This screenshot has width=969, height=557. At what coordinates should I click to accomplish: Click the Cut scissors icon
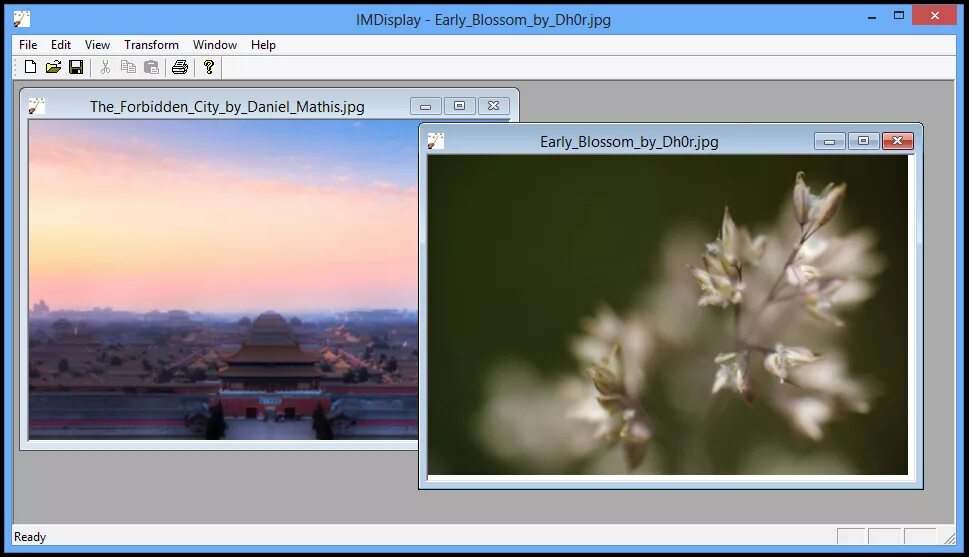106,67
